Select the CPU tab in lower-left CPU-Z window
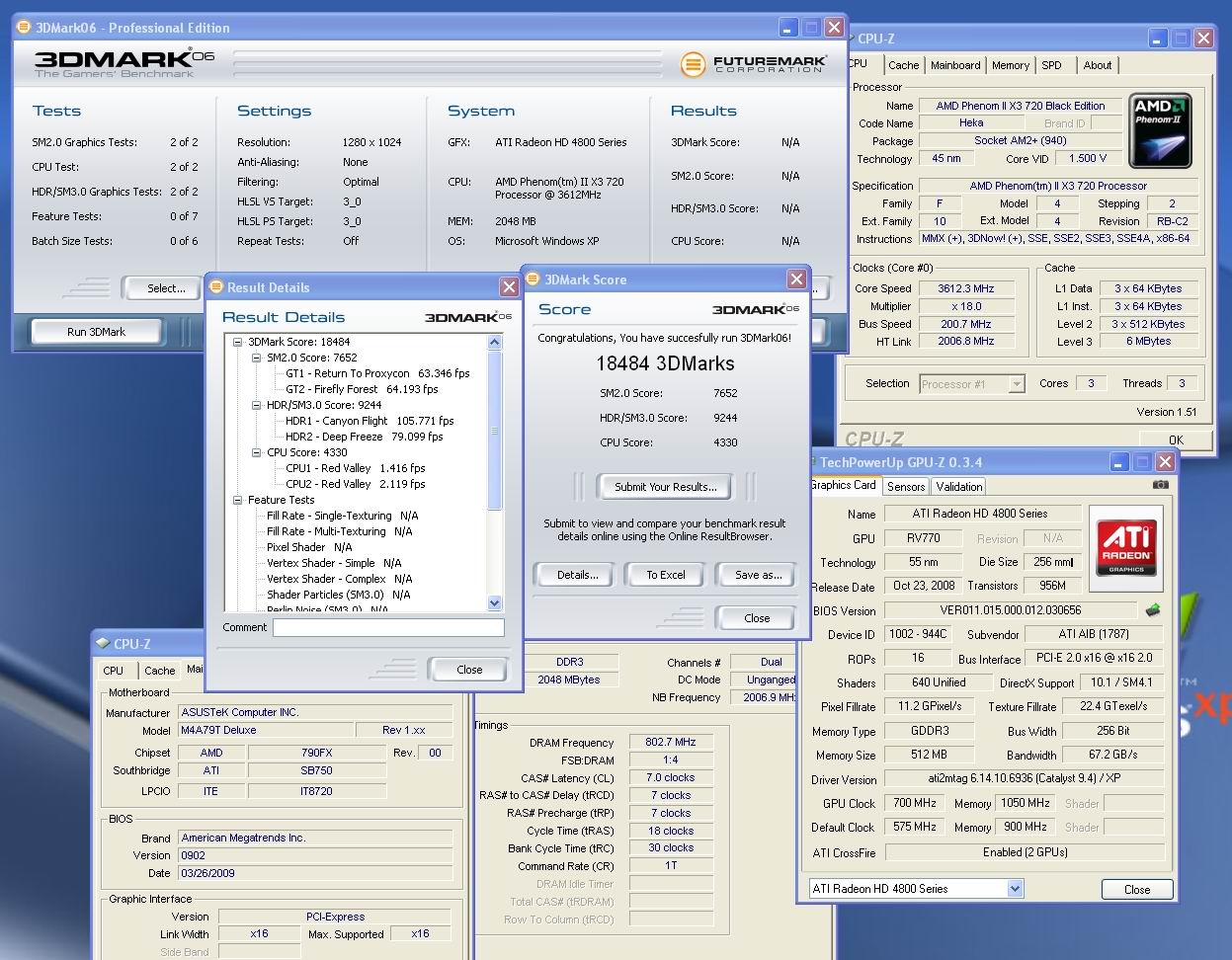 coord(114,670)
